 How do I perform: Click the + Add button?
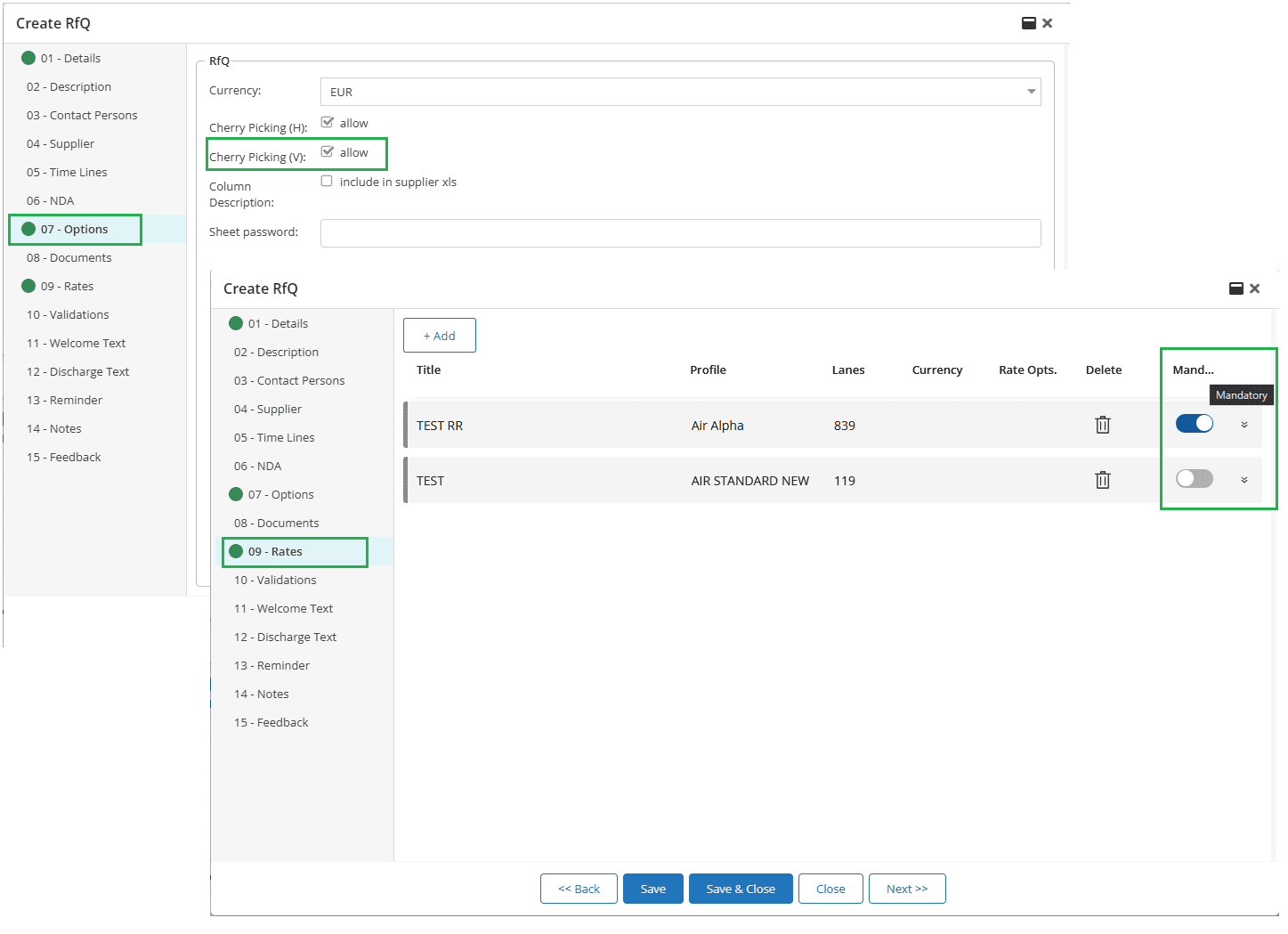(439, 336)
